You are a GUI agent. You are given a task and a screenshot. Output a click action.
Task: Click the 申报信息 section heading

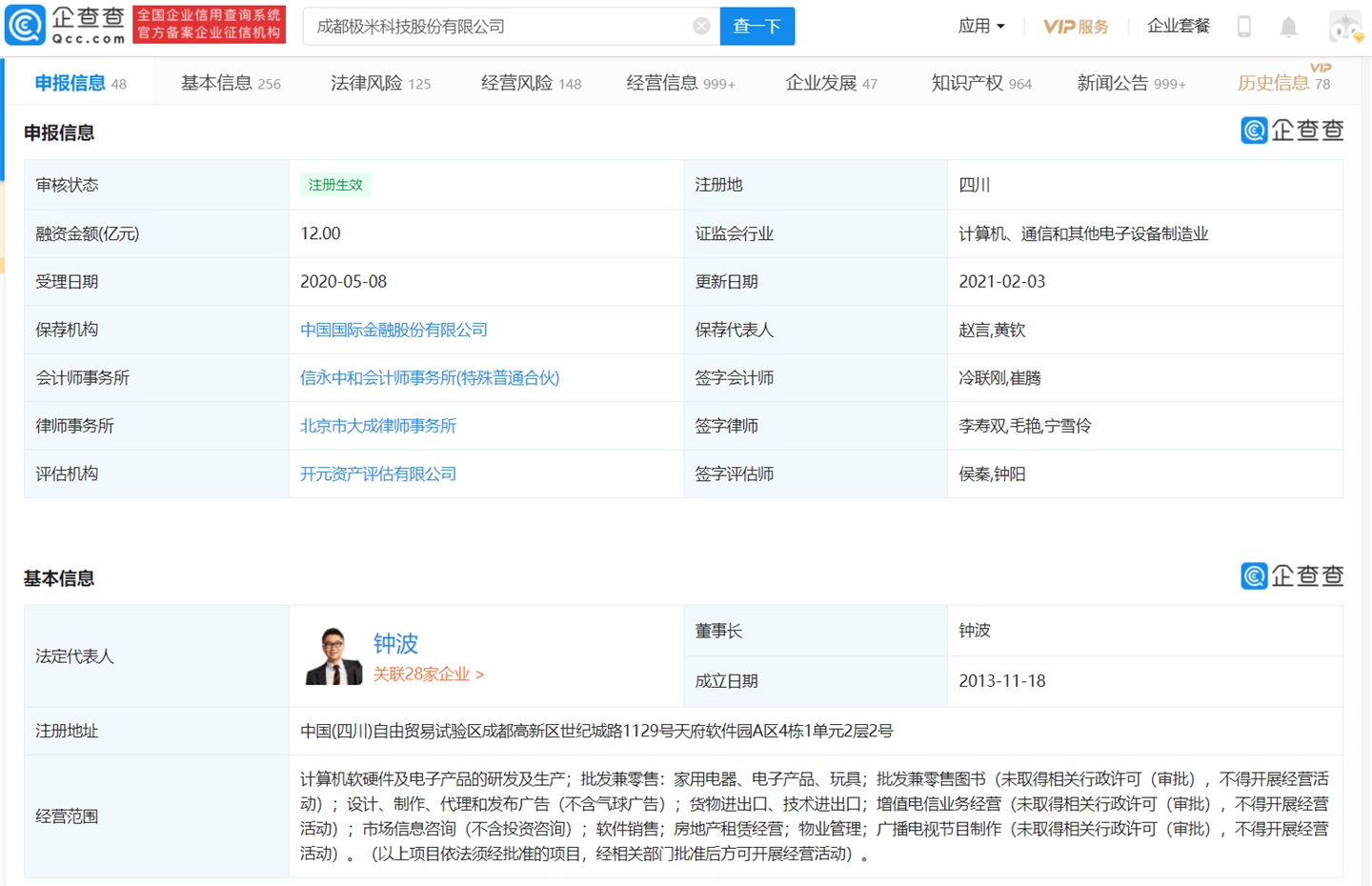(59, 132)
